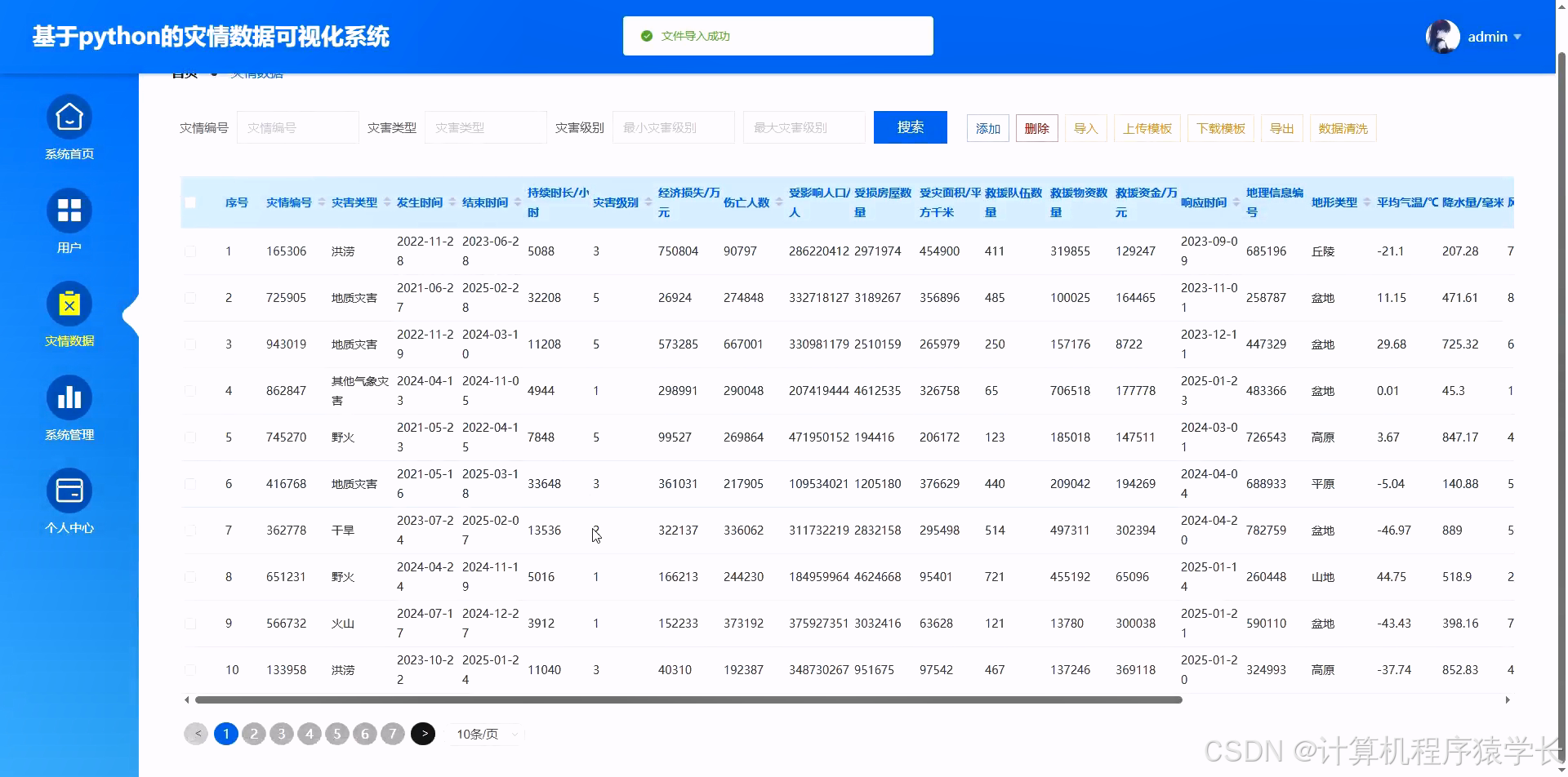Check row 6 with 灾情编号 416768
This screenshot has width=1568, height=777.
190,484
